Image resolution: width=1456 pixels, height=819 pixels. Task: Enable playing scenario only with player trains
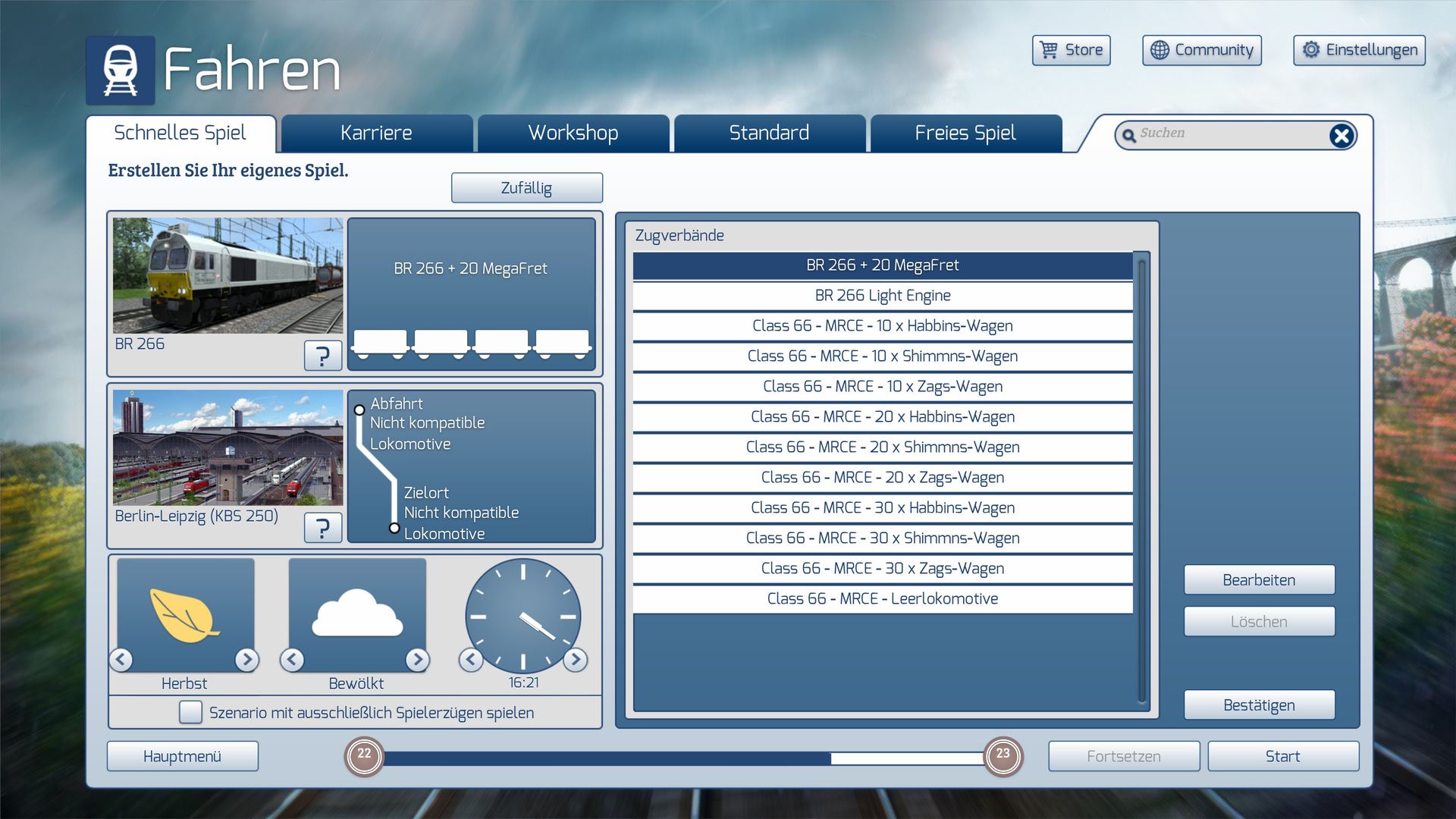click(190, 712)
